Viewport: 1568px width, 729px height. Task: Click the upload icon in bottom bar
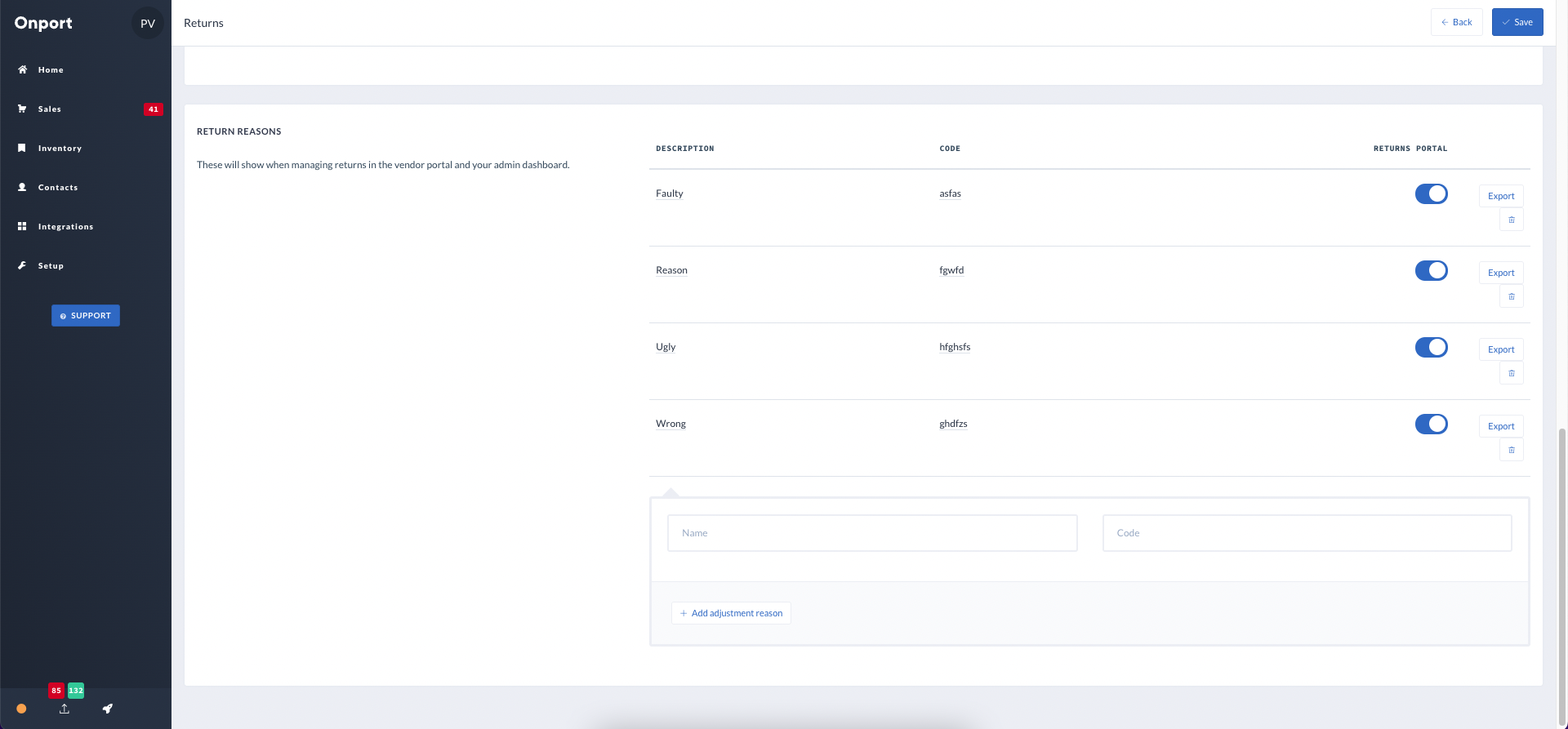65,709
